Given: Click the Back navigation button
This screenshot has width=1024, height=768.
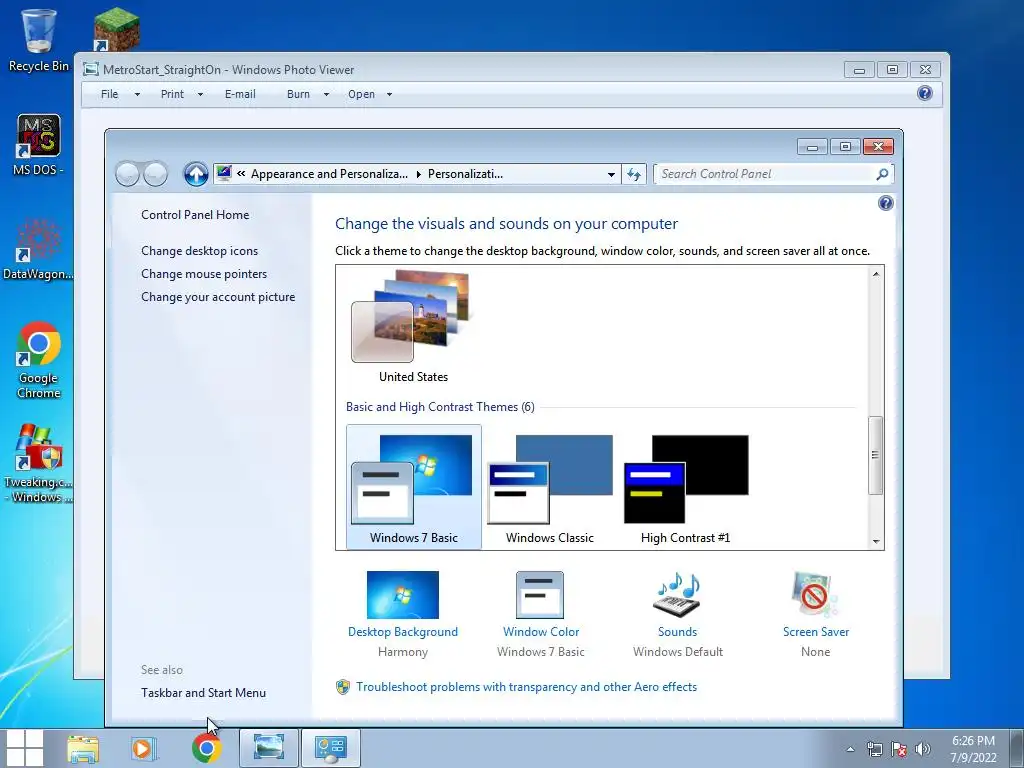Looking at the screenshot, I should coord(128,174).
